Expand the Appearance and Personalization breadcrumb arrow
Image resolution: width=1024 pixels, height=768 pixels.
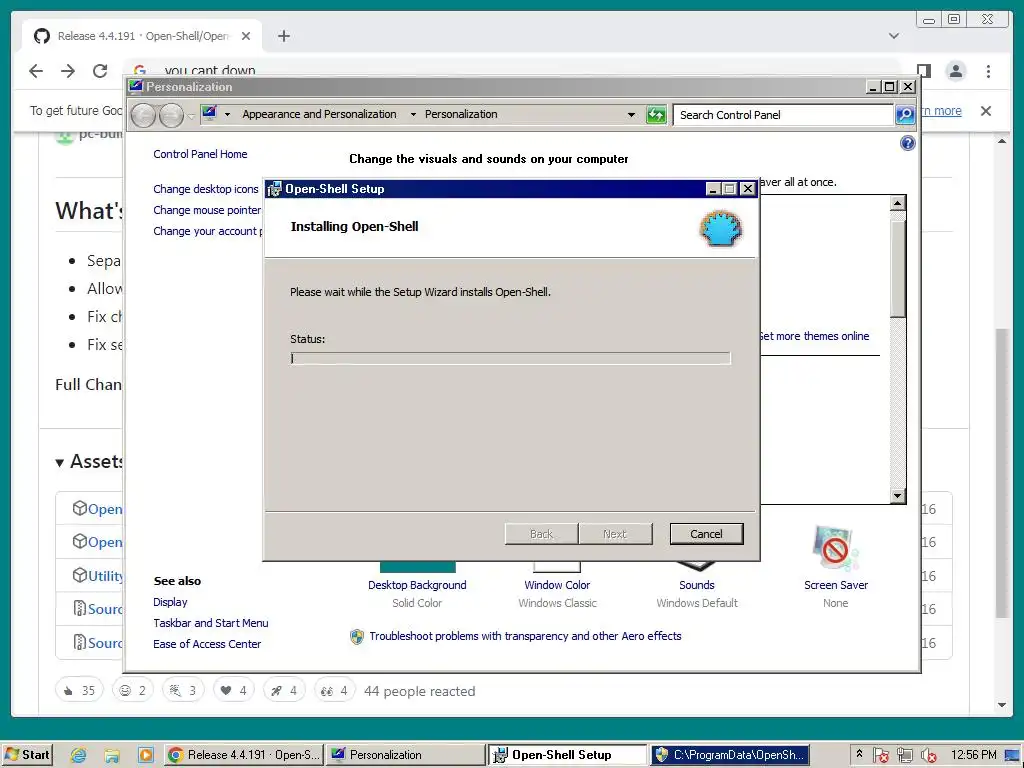click(x=413, y=114)
